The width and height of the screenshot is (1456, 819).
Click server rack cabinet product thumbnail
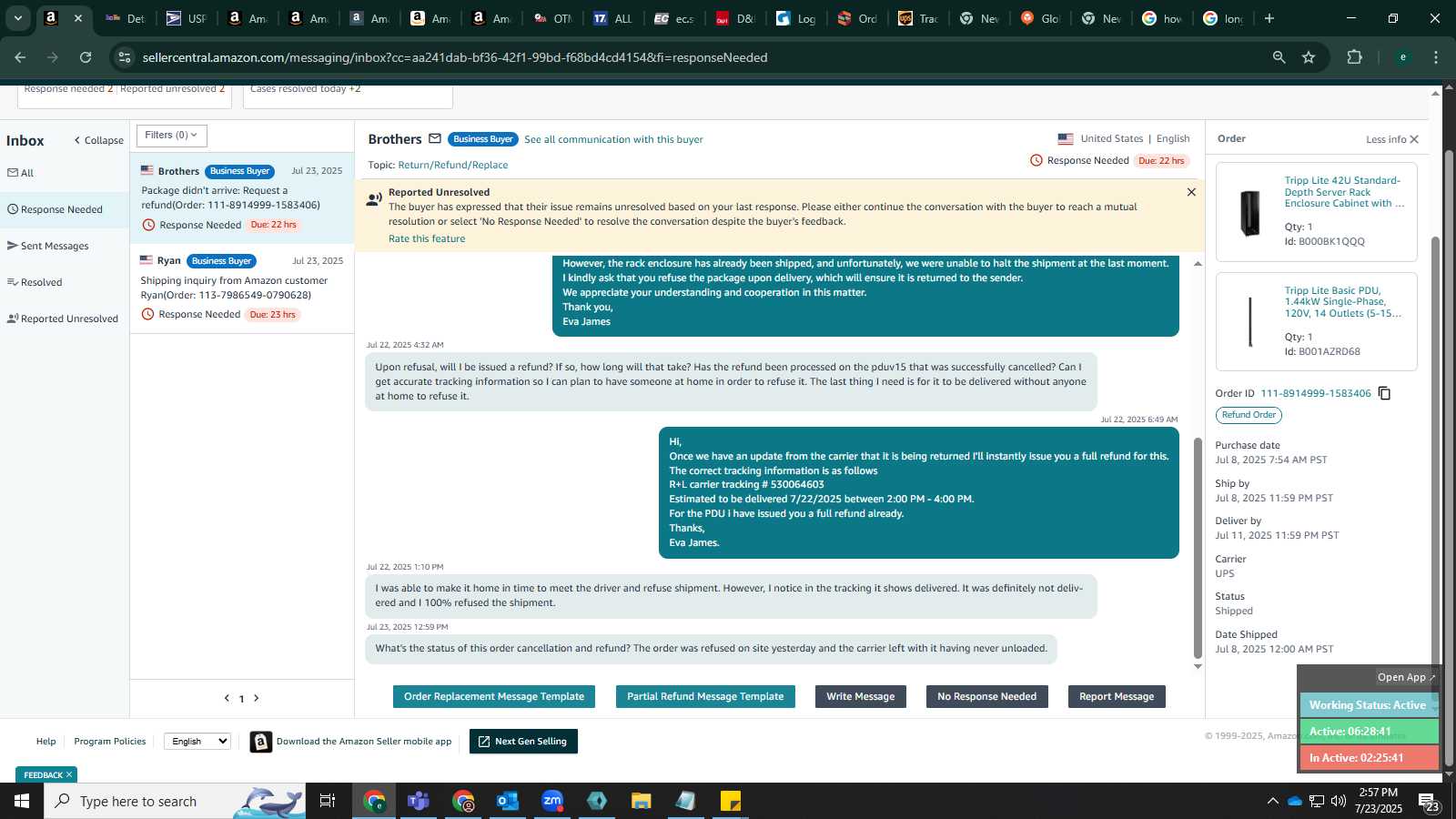(x=1250, y=213)
